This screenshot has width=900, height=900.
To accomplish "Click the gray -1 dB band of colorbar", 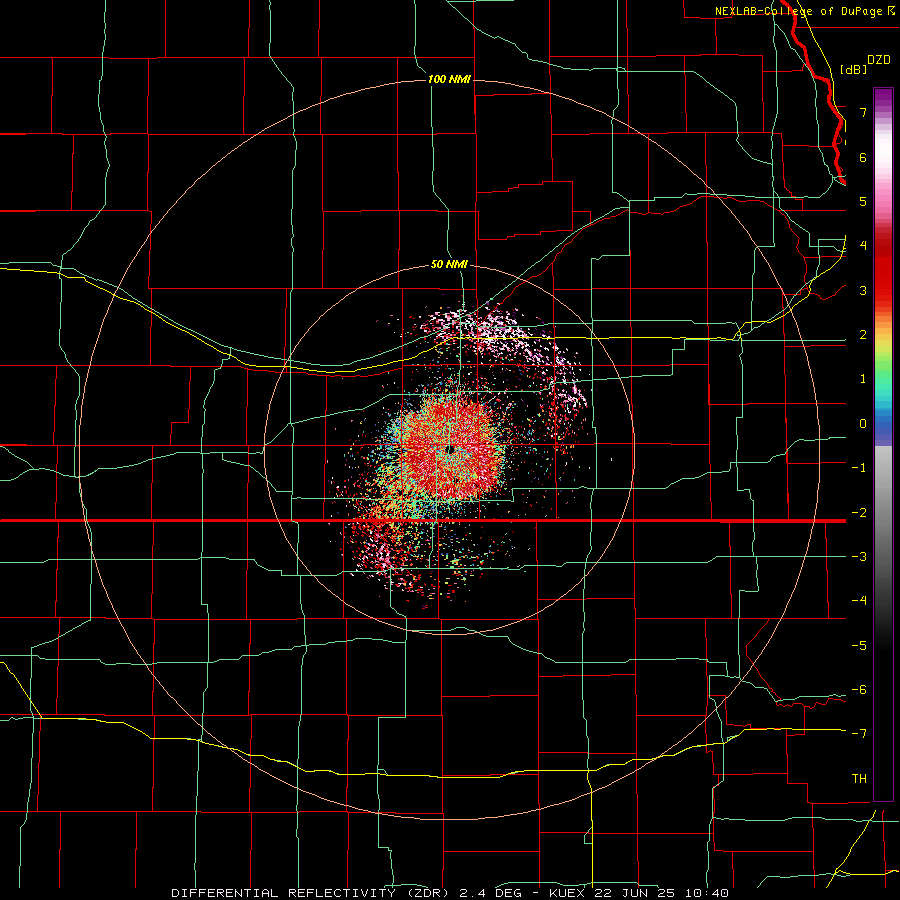I will pyautogui.click(x=883, y=468).
